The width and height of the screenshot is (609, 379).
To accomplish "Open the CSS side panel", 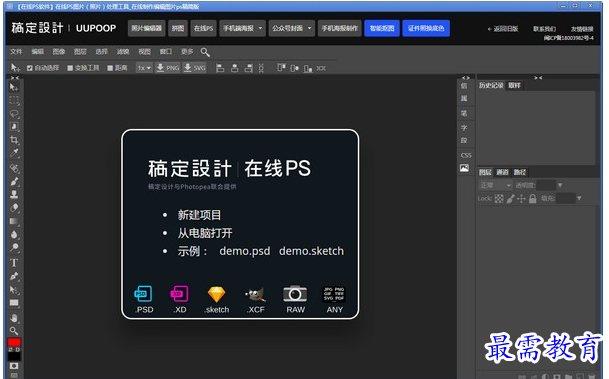I will click(x=466, y=155).
